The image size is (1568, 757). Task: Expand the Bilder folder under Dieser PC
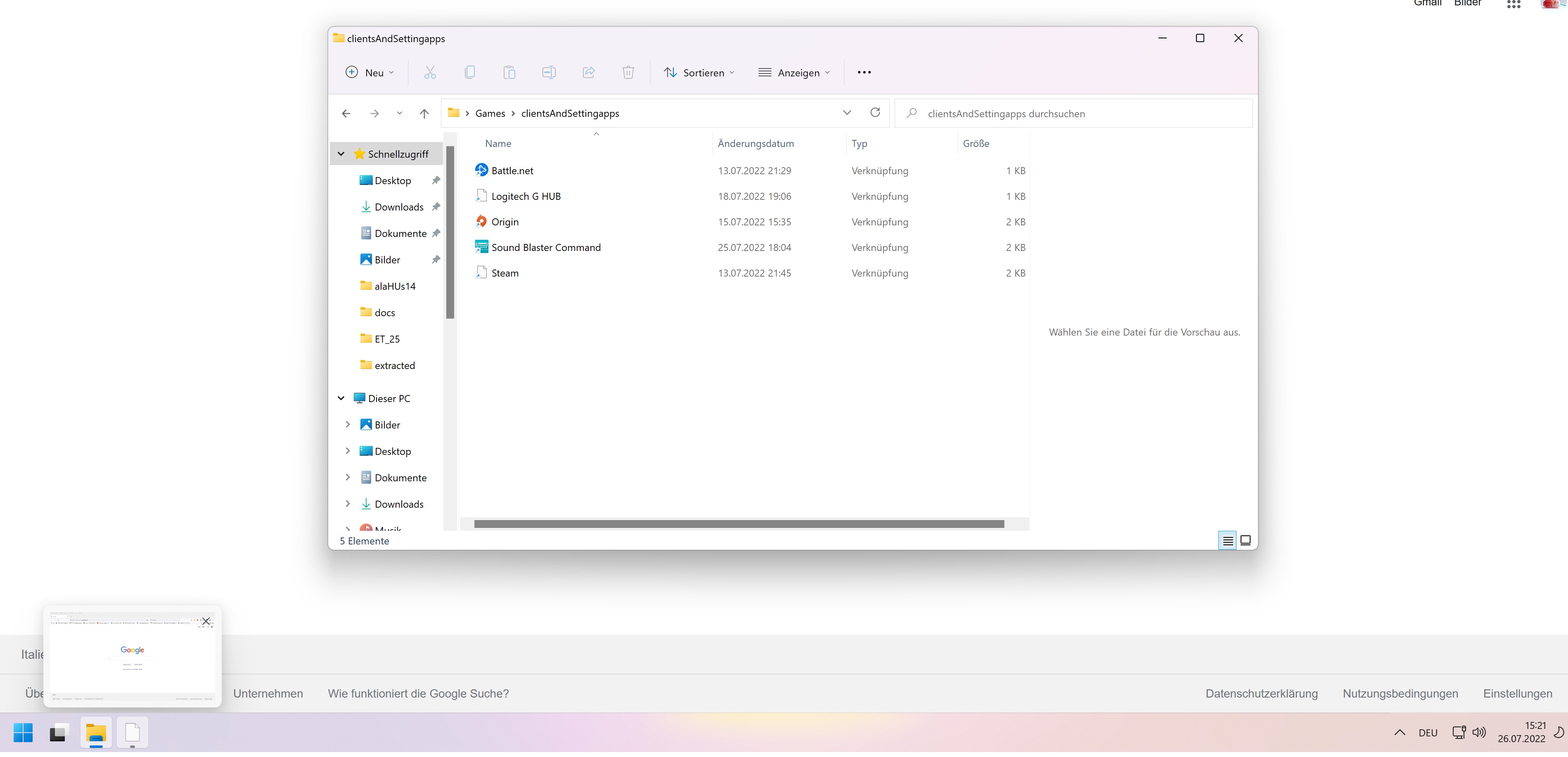tap(347, 424)
